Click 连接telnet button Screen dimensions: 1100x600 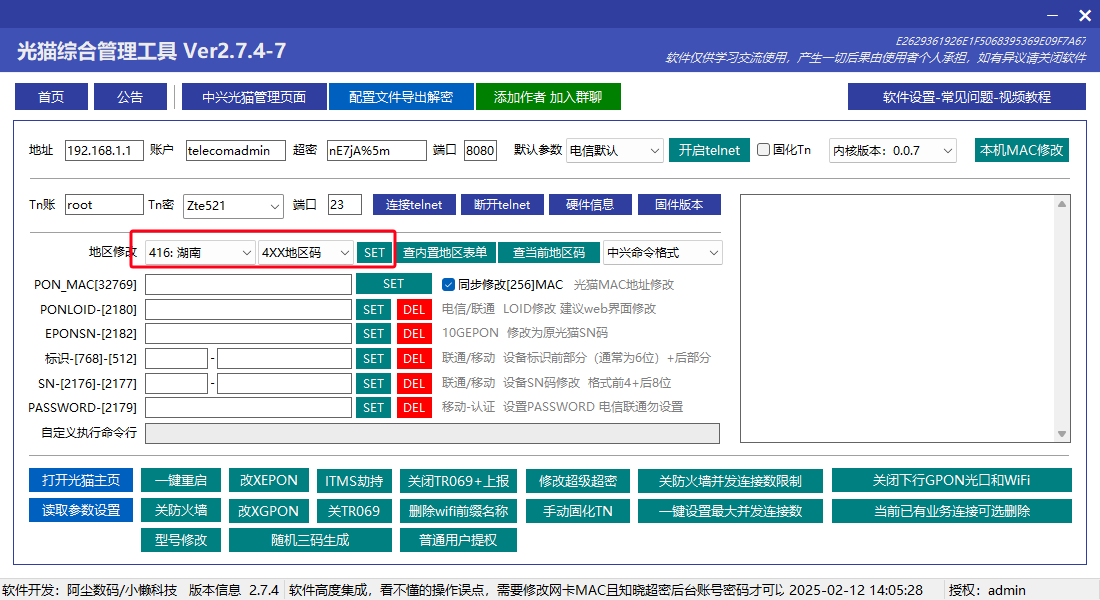[414, 205]
